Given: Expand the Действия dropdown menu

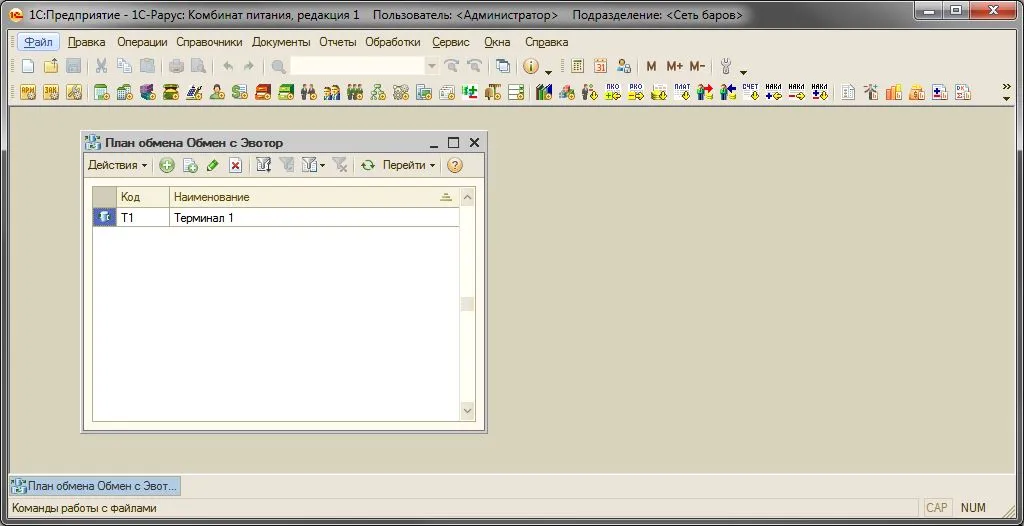Looking at the screenshot, I should 117,166.
